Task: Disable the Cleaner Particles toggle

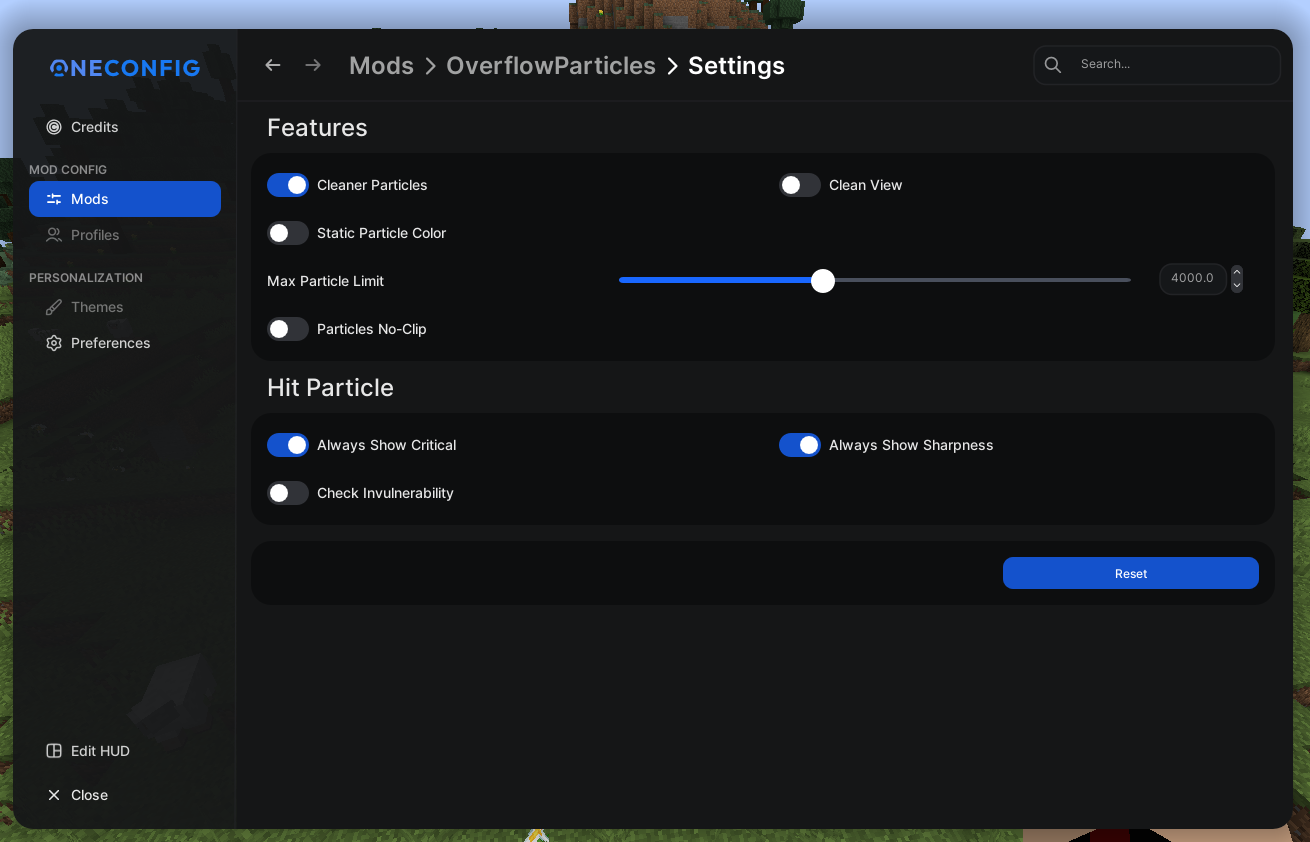Action: tap(288, 185)
